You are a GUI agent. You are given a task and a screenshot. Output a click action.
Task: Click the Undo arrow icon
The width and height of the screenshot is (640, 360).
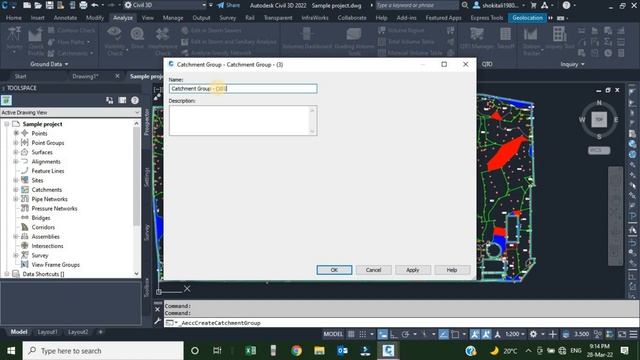point(95,5)
